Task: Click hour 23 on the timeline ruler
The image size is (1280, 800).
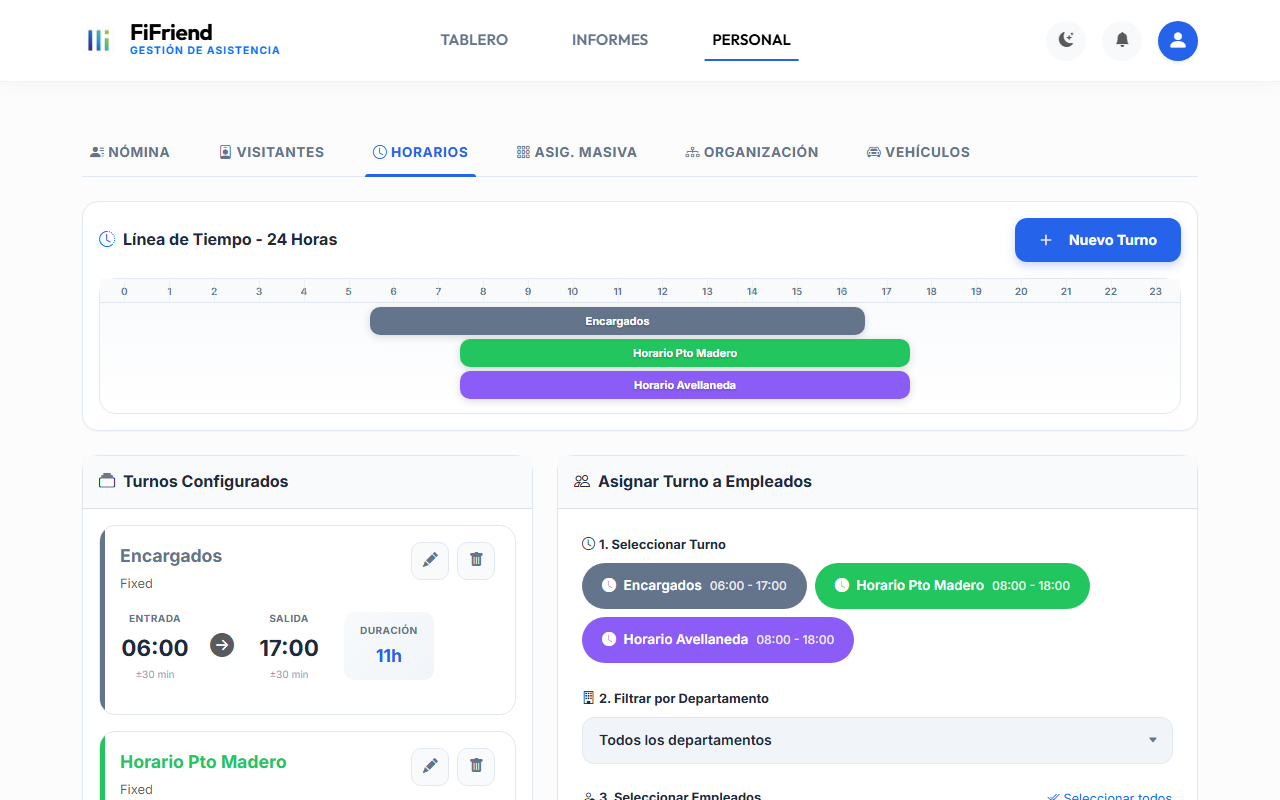Action: pos(1156,292)
